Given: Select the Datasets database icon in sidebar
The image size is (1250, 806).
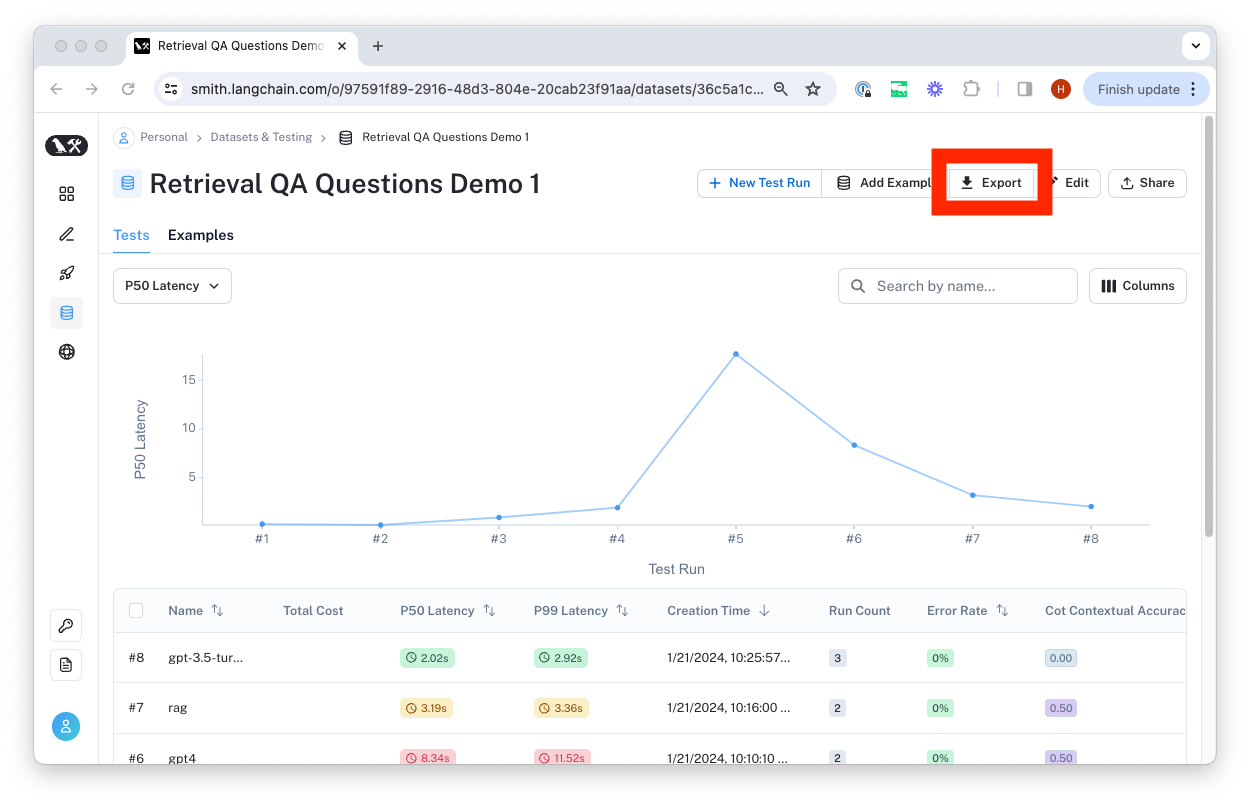Looking at the screenshot, I should click(x=66, y=312).
